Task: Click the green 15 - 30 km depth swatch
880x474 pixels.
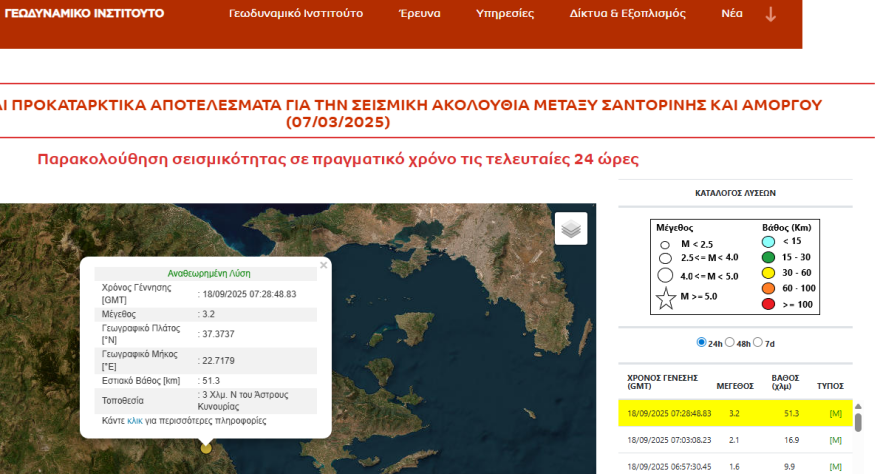Action: 768,257
